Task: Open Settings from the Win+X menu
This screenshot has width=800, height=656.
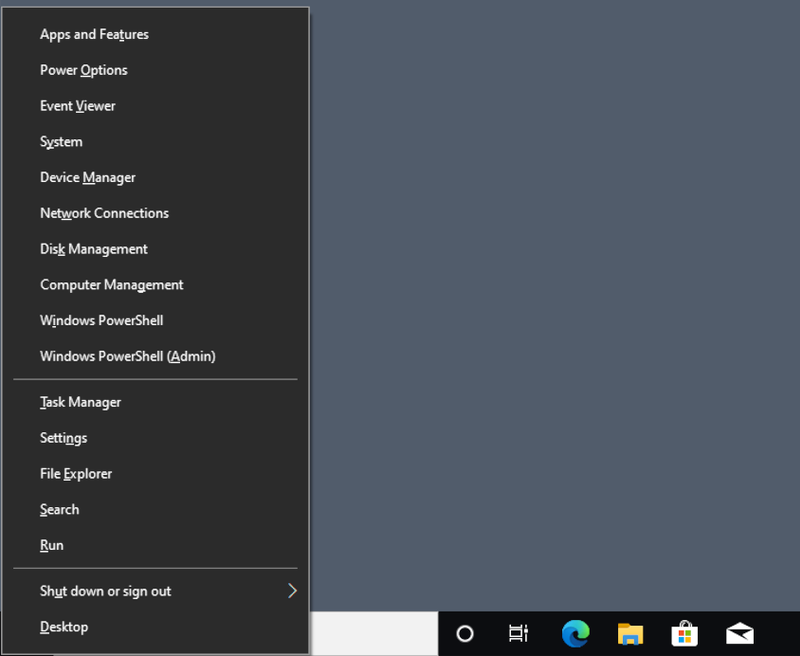Action: (155, 438)
